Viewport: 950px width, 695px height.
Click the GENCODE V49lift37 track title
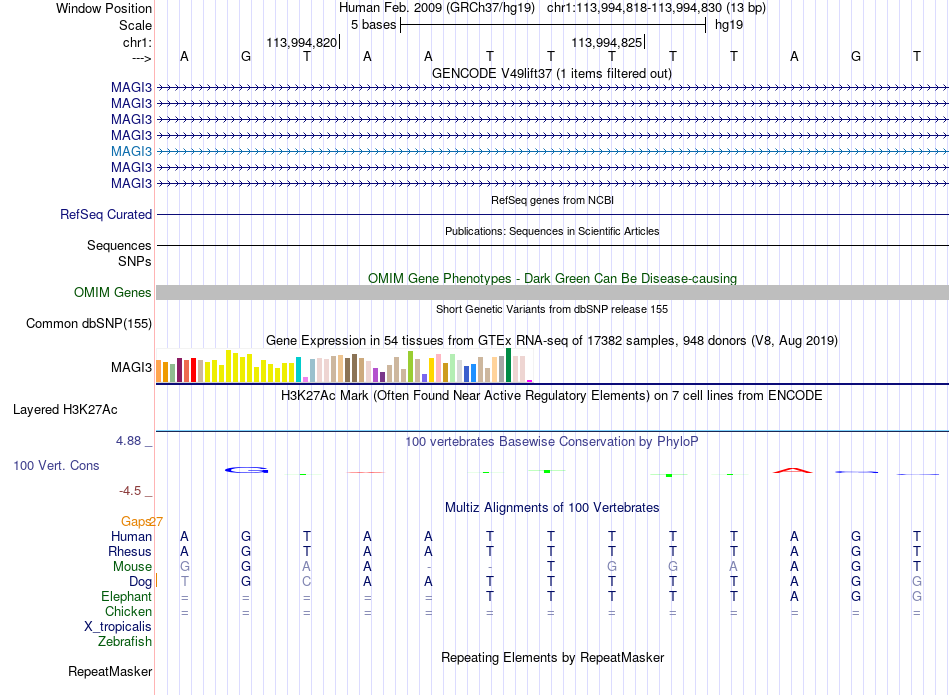552,74
